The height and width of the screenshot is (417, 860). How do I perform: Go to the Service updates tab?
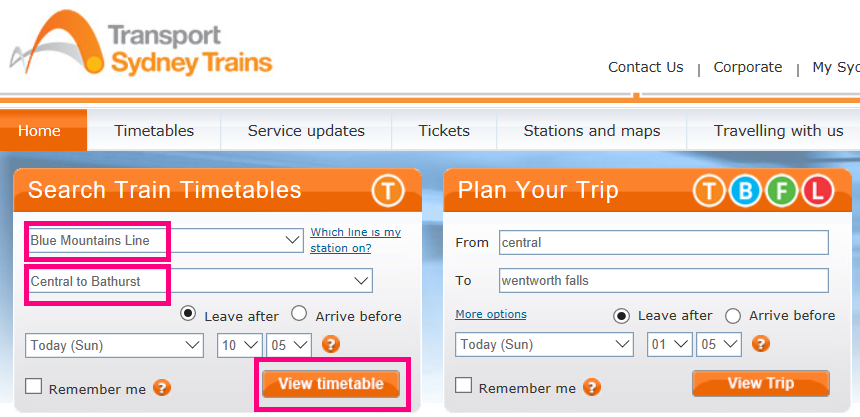tap(306, 131)
